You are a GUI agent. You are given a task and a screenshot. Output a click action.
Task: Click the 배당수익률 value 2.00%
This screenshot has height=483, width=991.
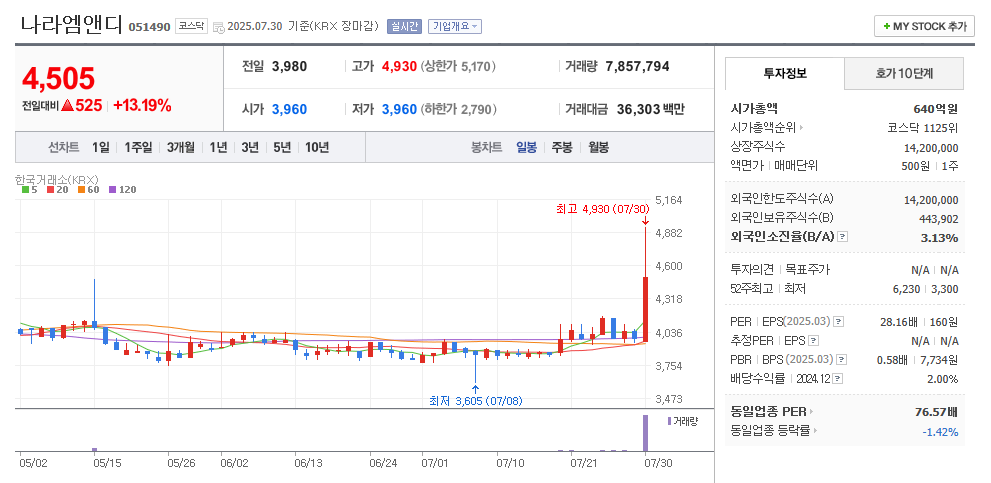pos(943,379)
